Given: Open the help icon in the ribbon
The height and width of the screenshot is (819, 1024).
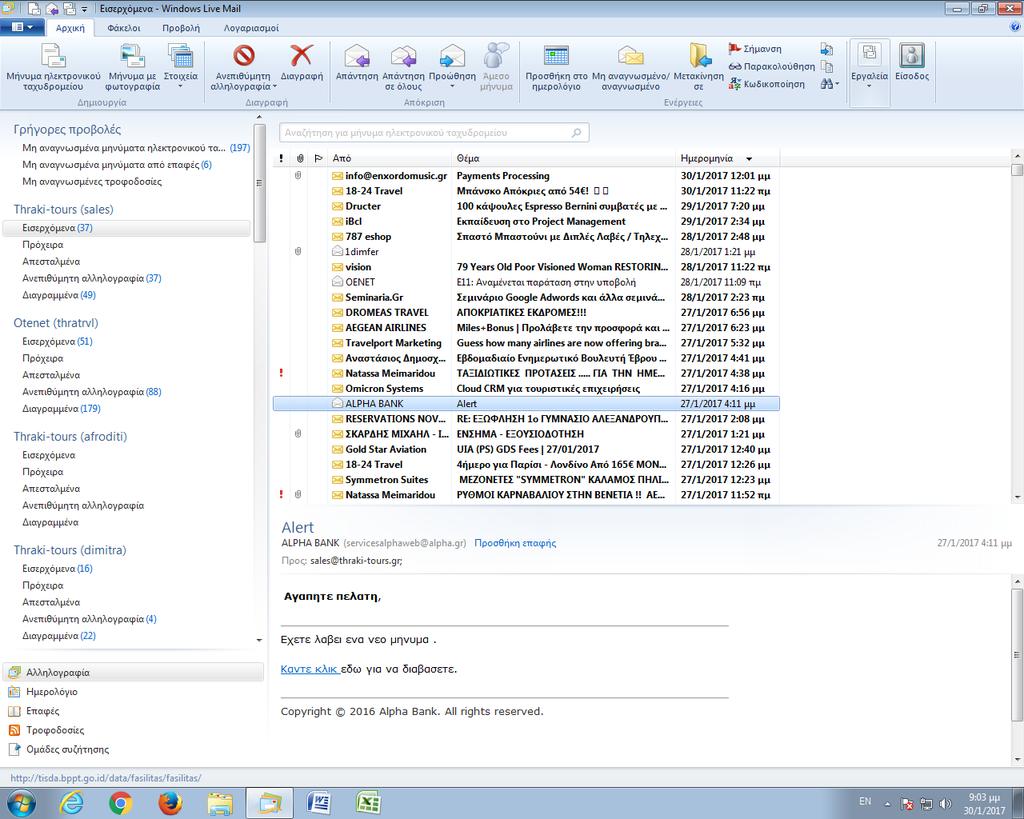Looking at the screenshot, I should 1015,27.
